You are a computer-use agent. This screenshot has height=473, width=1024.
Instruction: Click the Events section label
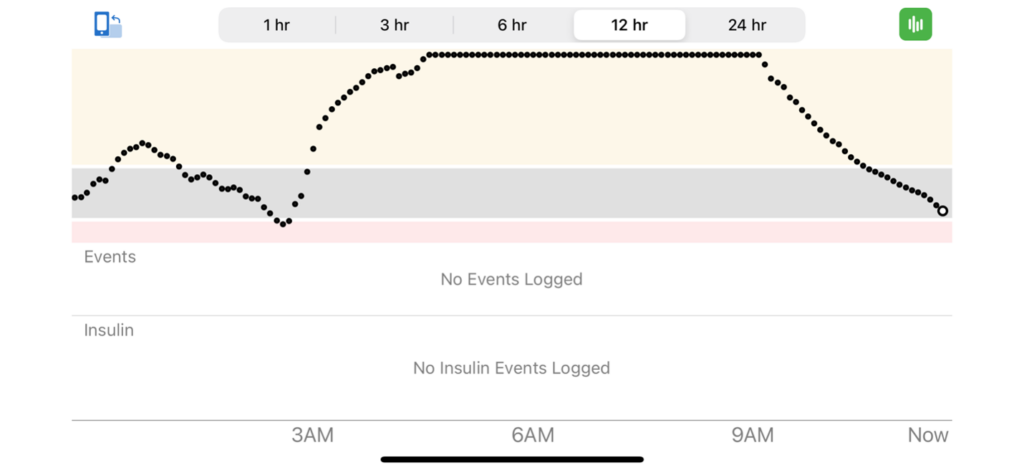pos(110,257)
